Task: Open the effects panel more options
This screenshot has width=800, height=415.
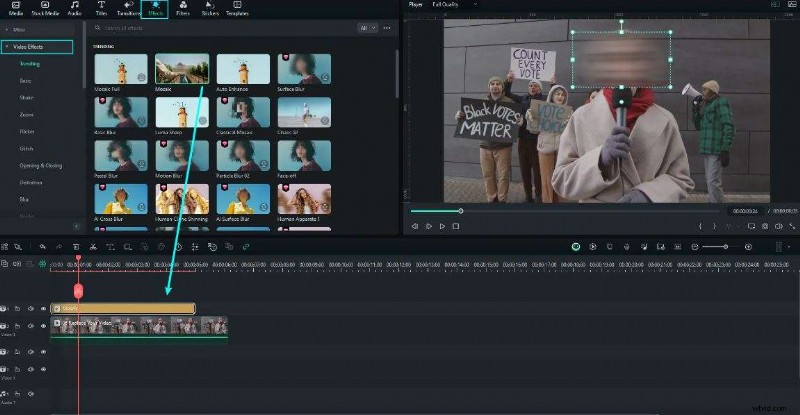Action: [x=387, y=28]
